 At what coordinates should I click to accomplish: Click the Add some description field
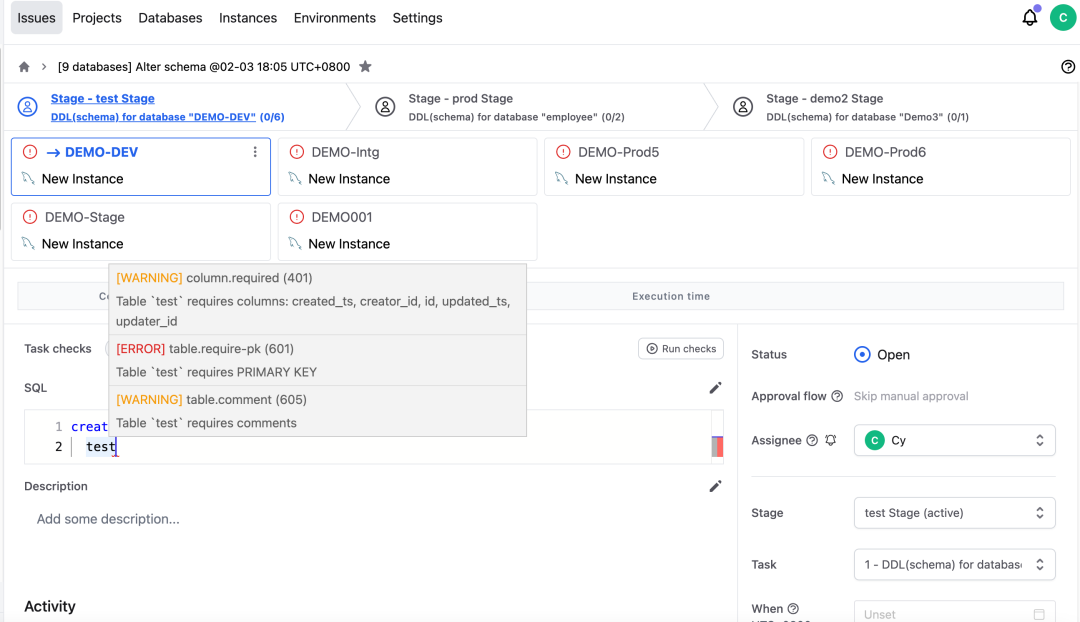click(108, 519)
